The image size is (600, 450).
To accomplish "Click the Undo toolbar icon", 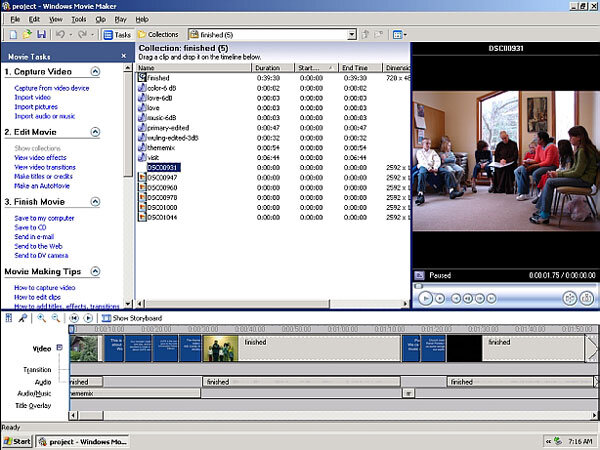I will [x=60, y=35].
